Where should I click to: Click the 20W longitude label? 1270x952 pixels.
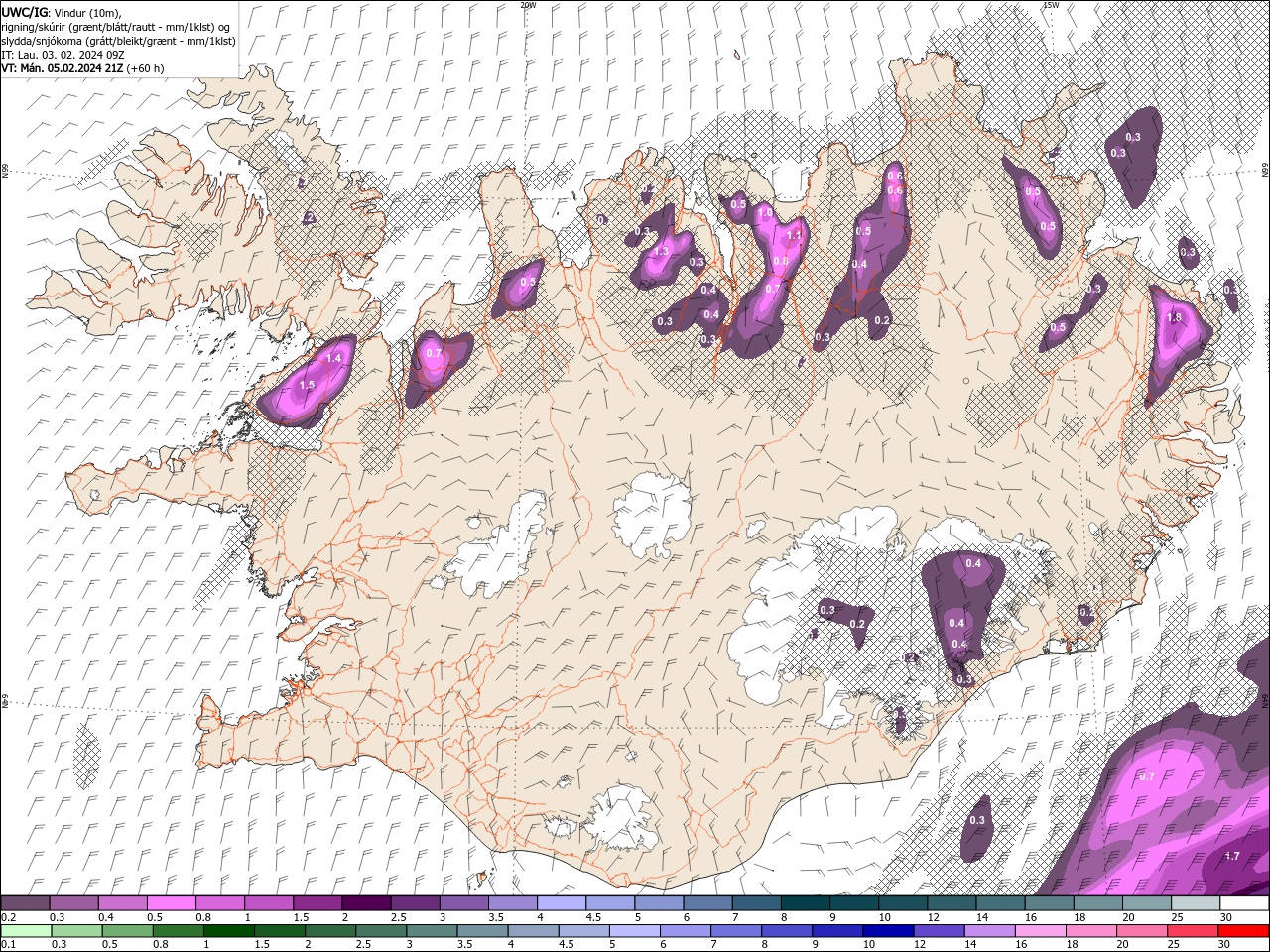[528, 5]
